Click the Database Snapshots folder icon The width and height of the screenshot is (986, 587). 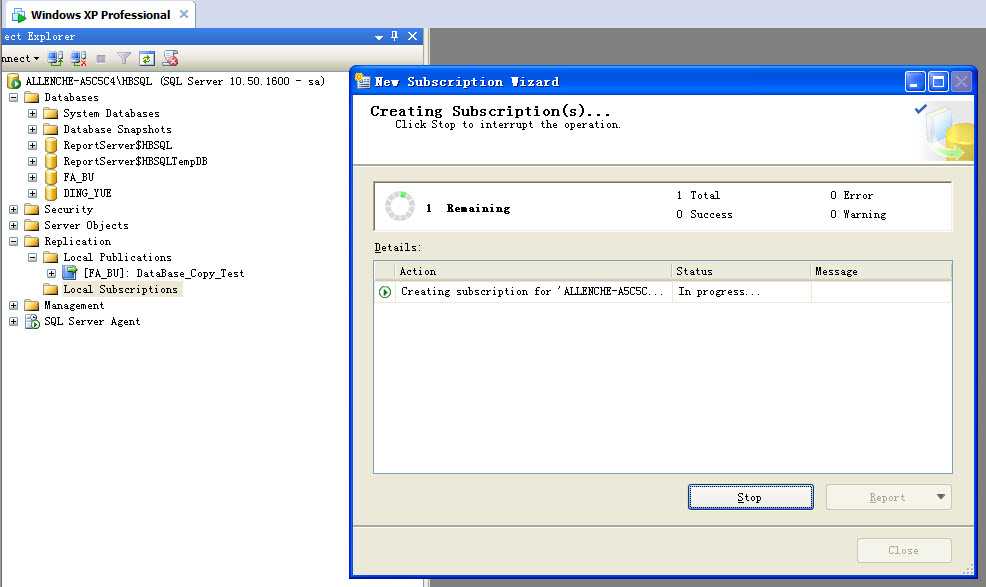51,130
